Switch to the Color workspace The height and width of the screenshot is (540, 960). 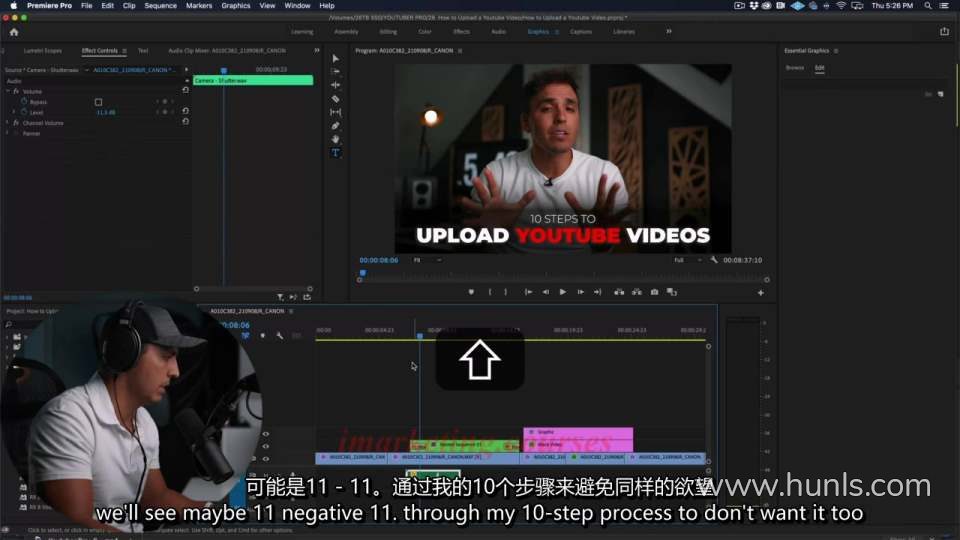tap(425, 32)
